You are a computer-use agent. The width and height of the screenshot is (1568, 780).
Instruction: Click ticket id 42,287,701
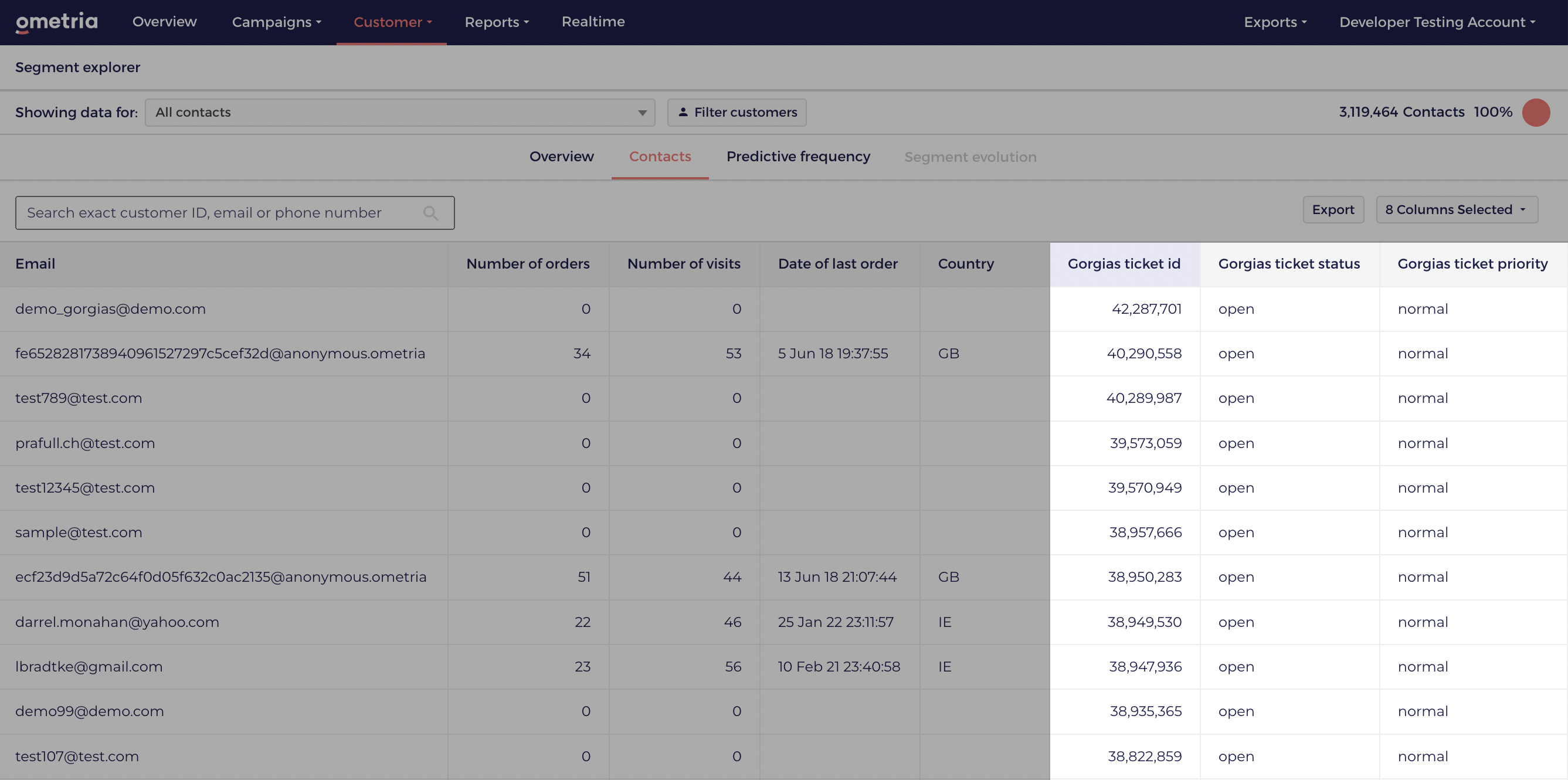coord(1146,308)
